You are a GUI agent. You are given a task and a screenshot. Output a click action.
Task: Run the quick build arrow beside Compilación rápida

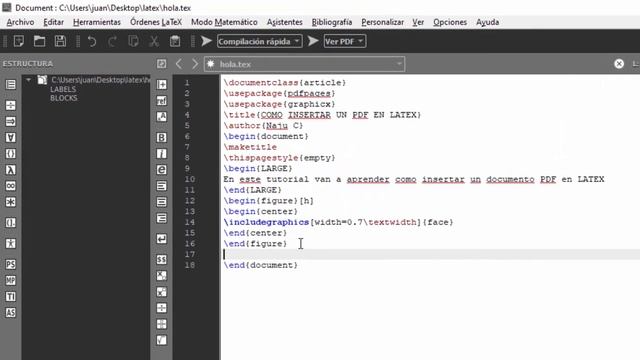tap(207, 41)
